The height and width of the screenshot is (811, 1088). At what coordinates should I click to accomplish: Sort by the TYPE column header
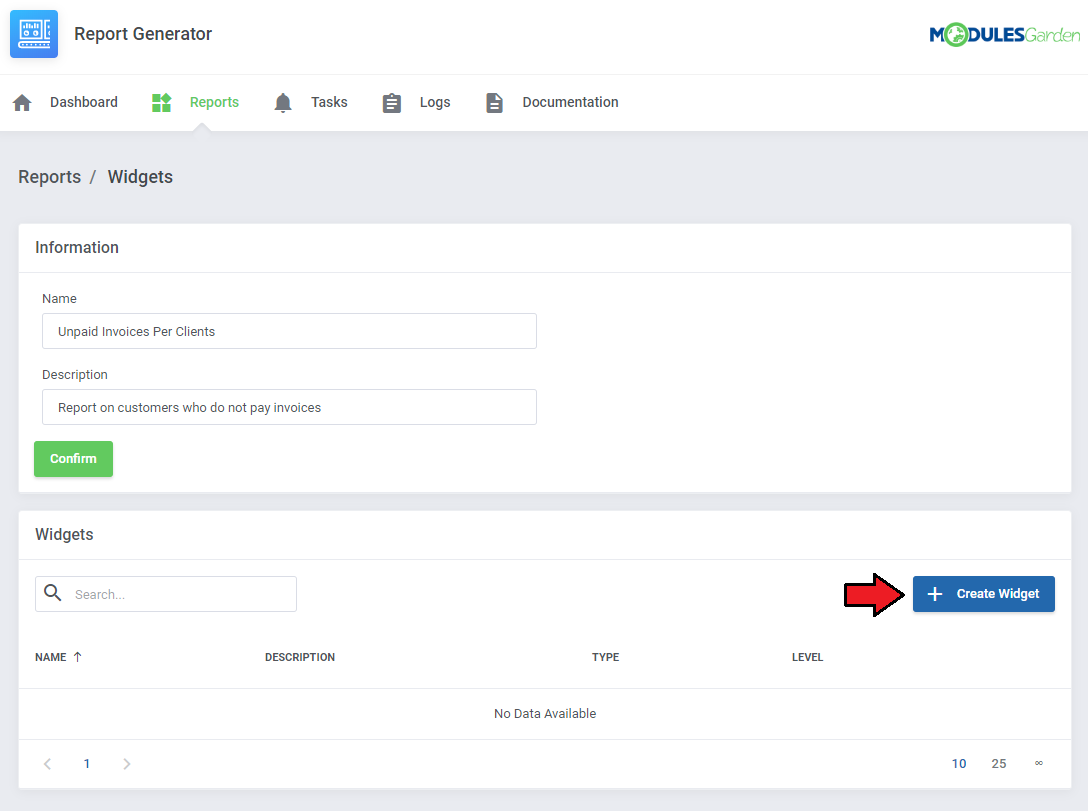(605, 657)
